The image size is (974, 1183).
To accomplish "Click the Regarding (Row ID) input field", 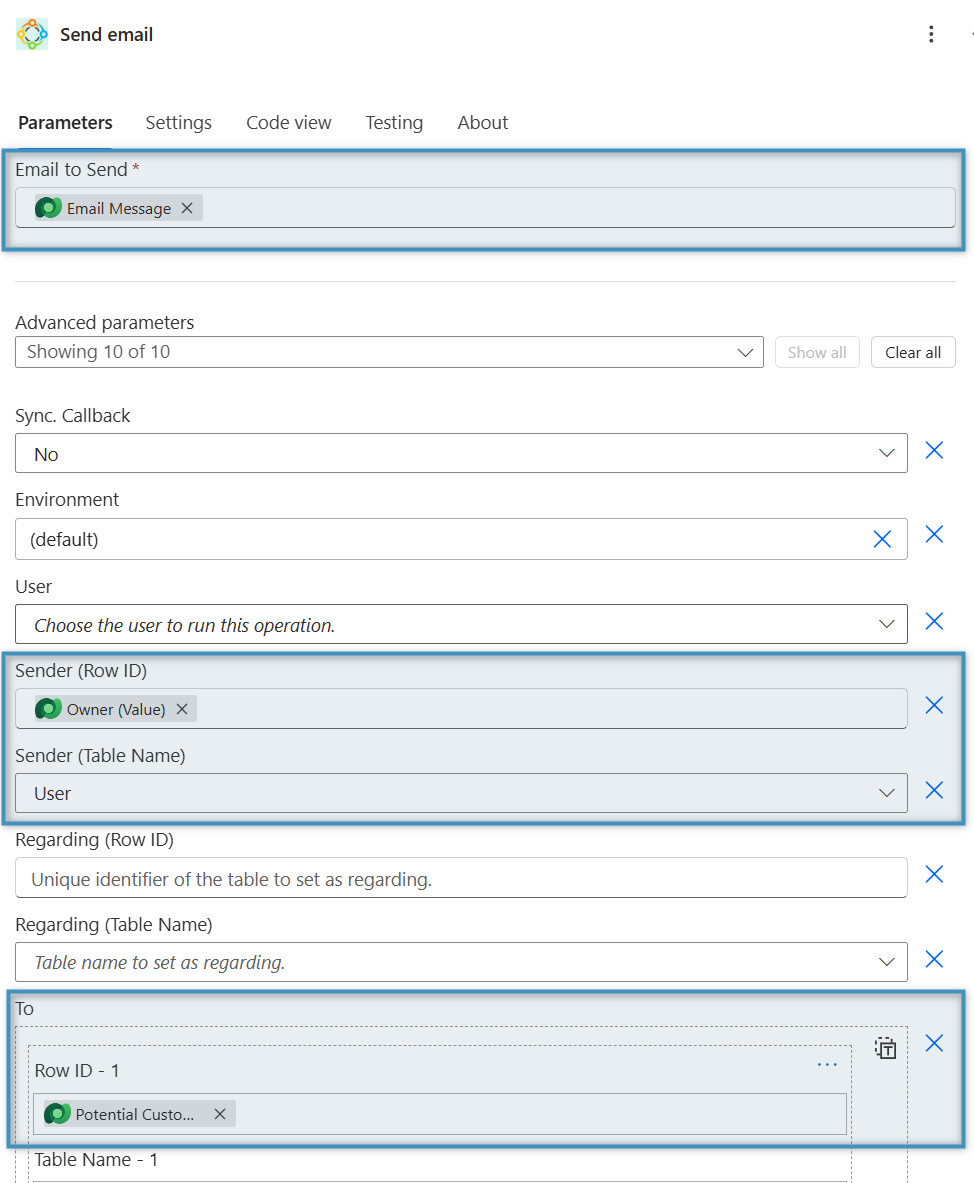I will click(460, 879).
